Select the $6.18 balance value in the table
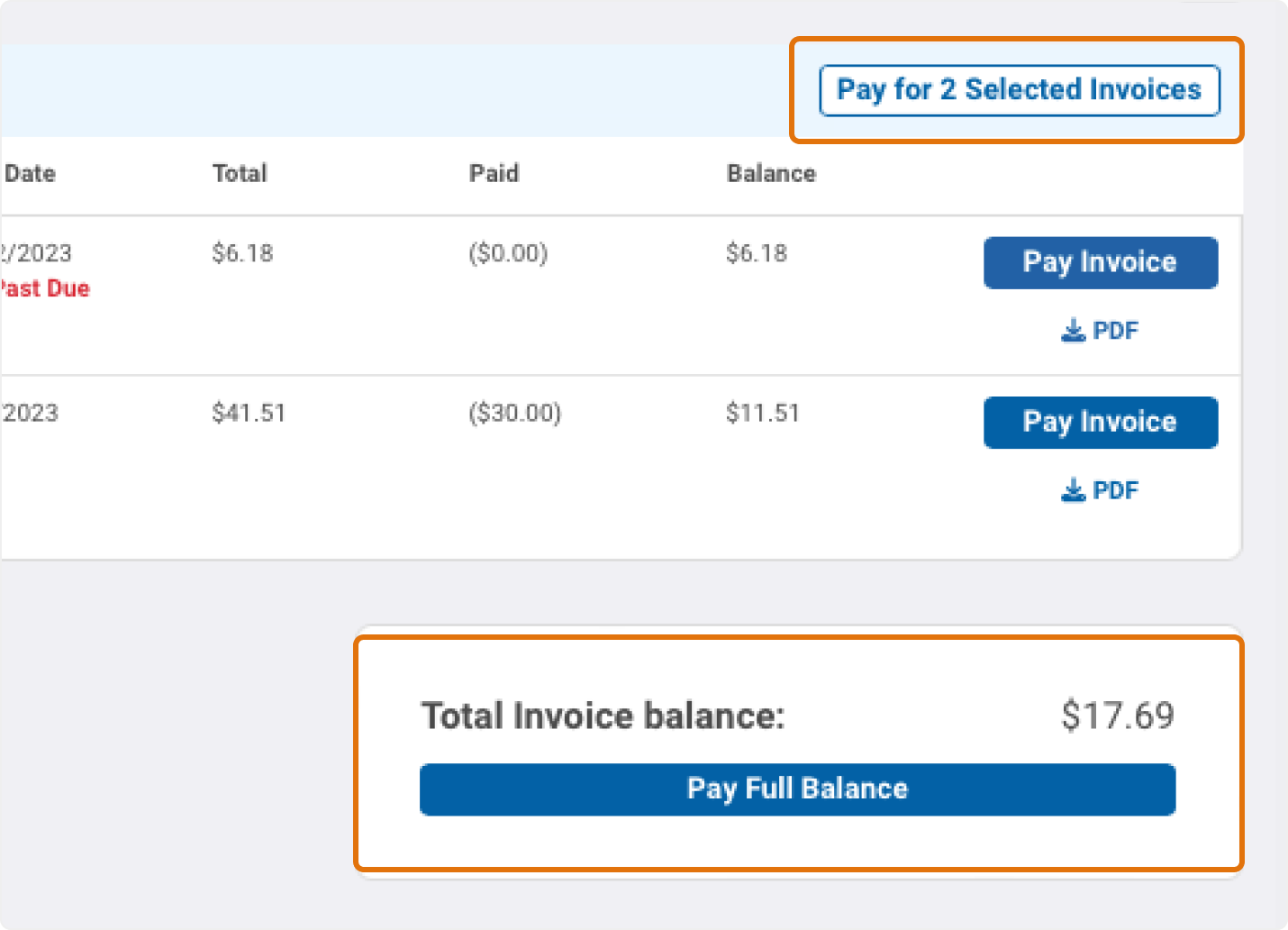Image resolution: width=1288 pixels, height=930 pixels. 755,252
